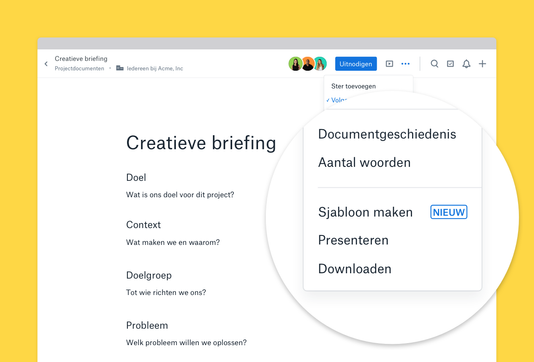Click the plus icon to create new doc
Image resolution: width=534 pixels, height=362 pixels.
(482, 64)
